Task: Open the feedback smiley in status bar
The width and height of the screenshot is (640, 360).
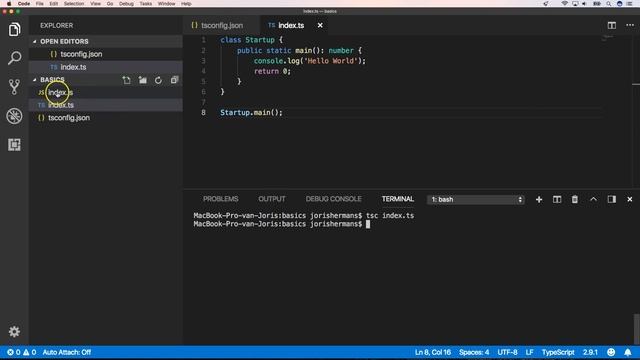Action: pos(611,352)
